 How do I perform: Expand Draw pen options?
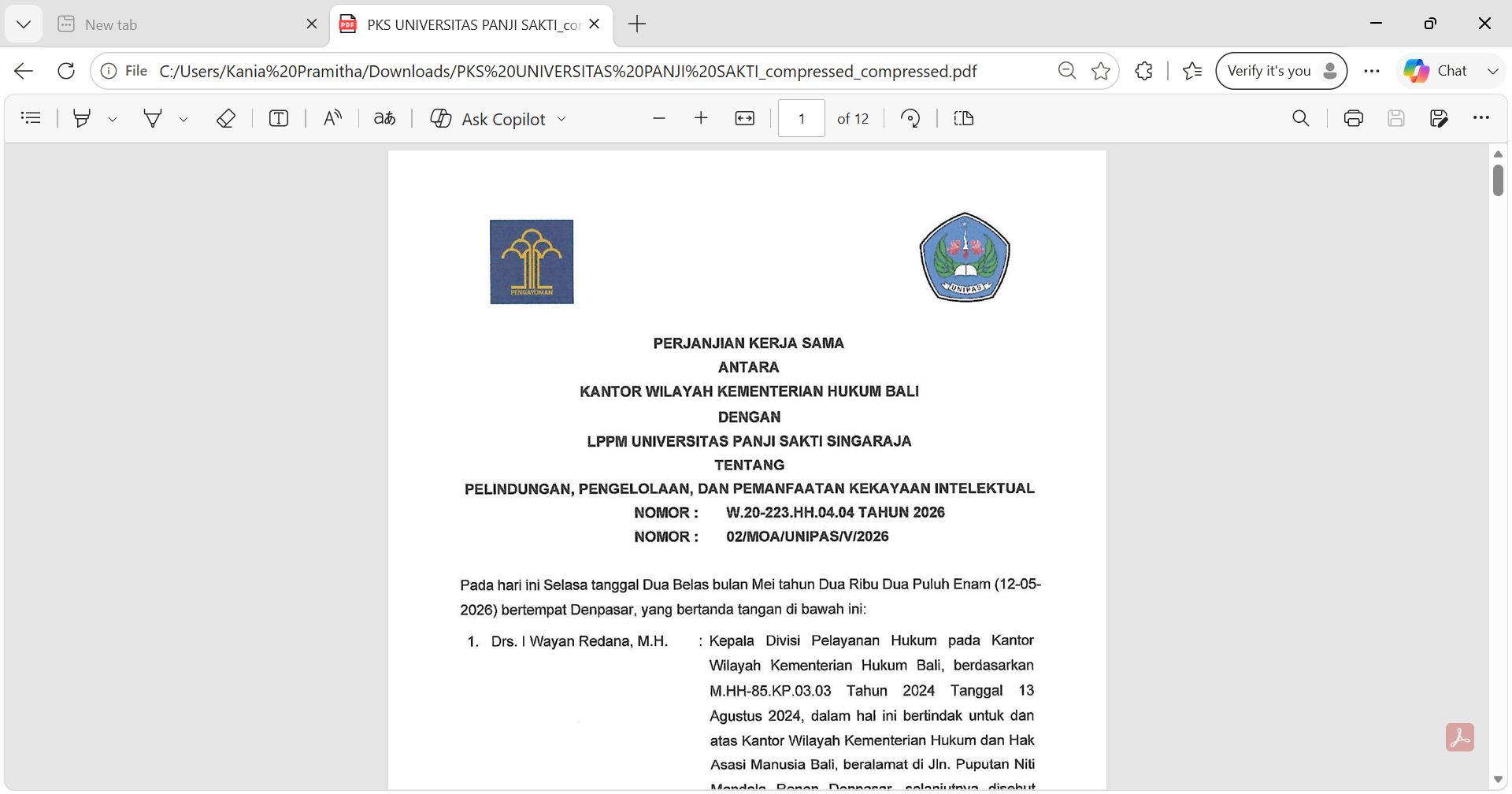[x=183, y=119]
